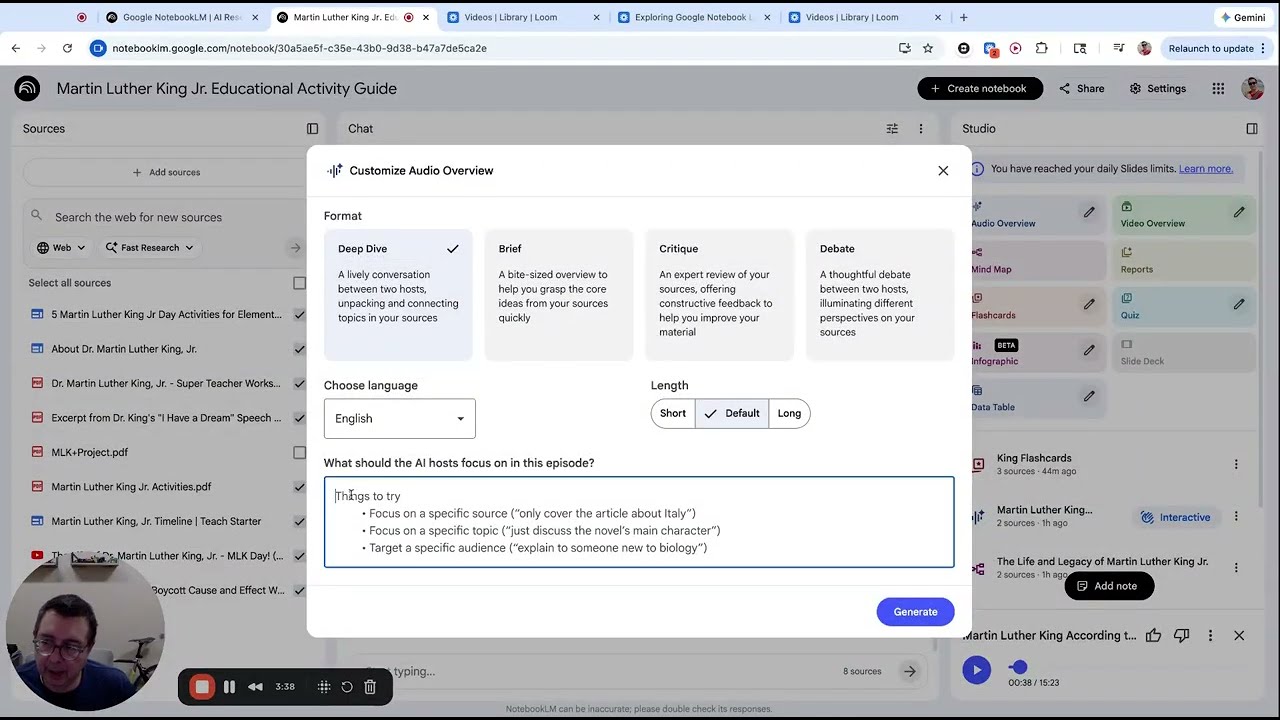Uncheck the 5 MLK Day Activities source
Image resolution: width=1280 pixels, height=720 pixels.
click(299, 315)
